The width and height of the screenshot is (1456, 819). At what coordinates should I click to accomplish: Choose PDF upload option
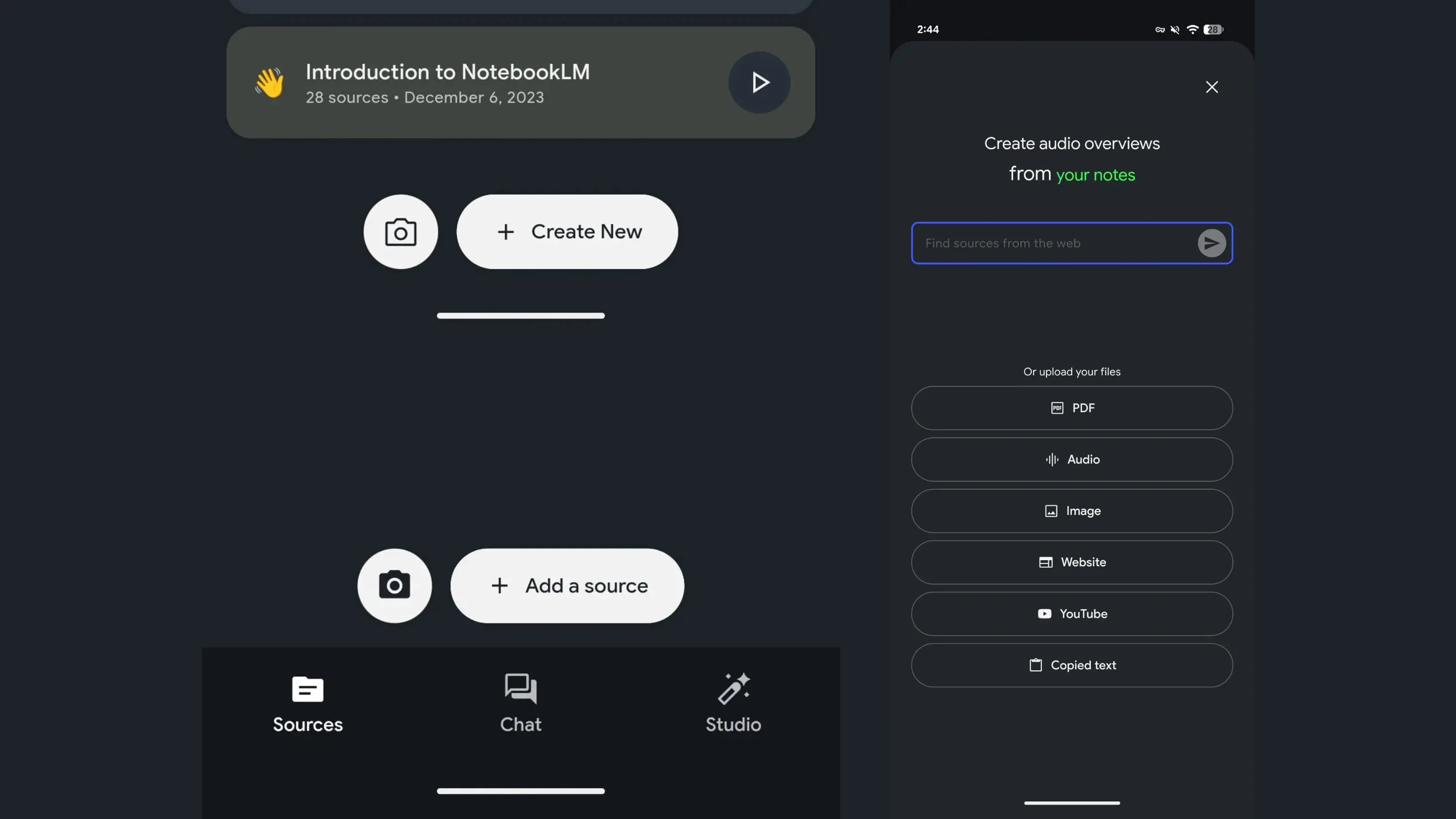tap(1072, 408)
